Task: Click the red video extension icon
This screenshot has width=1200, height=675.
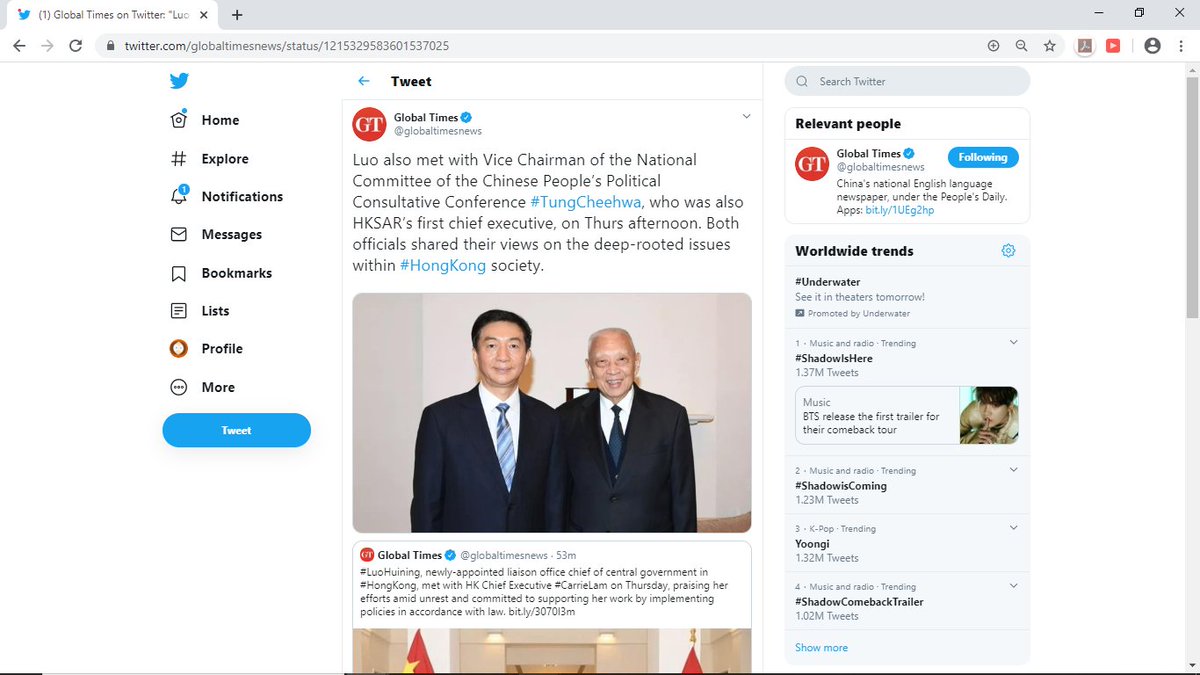Action: point(1113,46)
